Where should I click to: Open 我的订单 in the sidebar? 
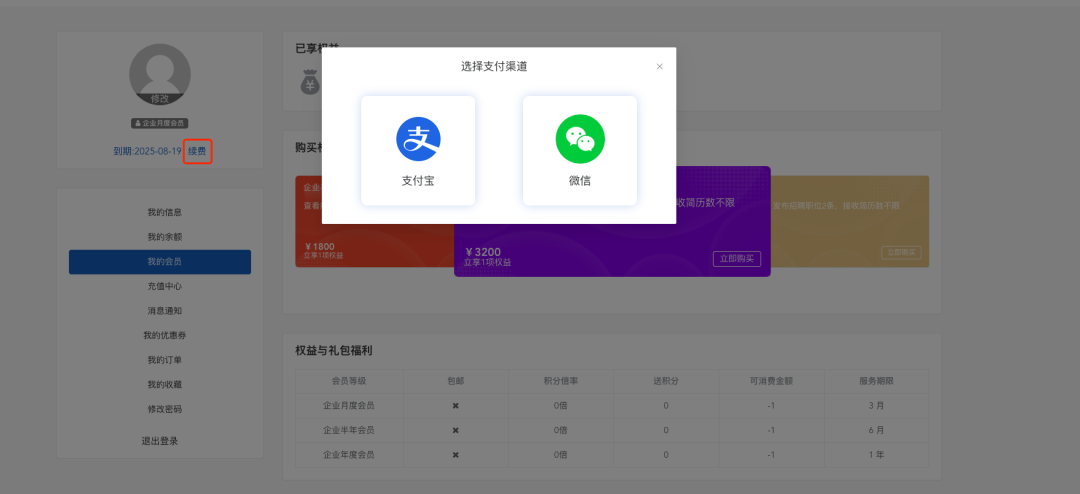click(x=165, y=360)
